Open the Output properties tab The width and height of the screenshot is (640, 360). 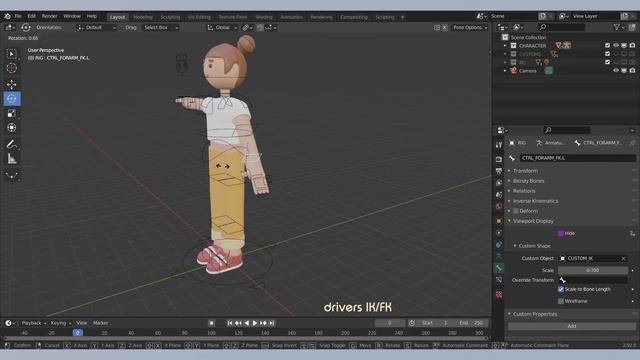pos(499,171)
